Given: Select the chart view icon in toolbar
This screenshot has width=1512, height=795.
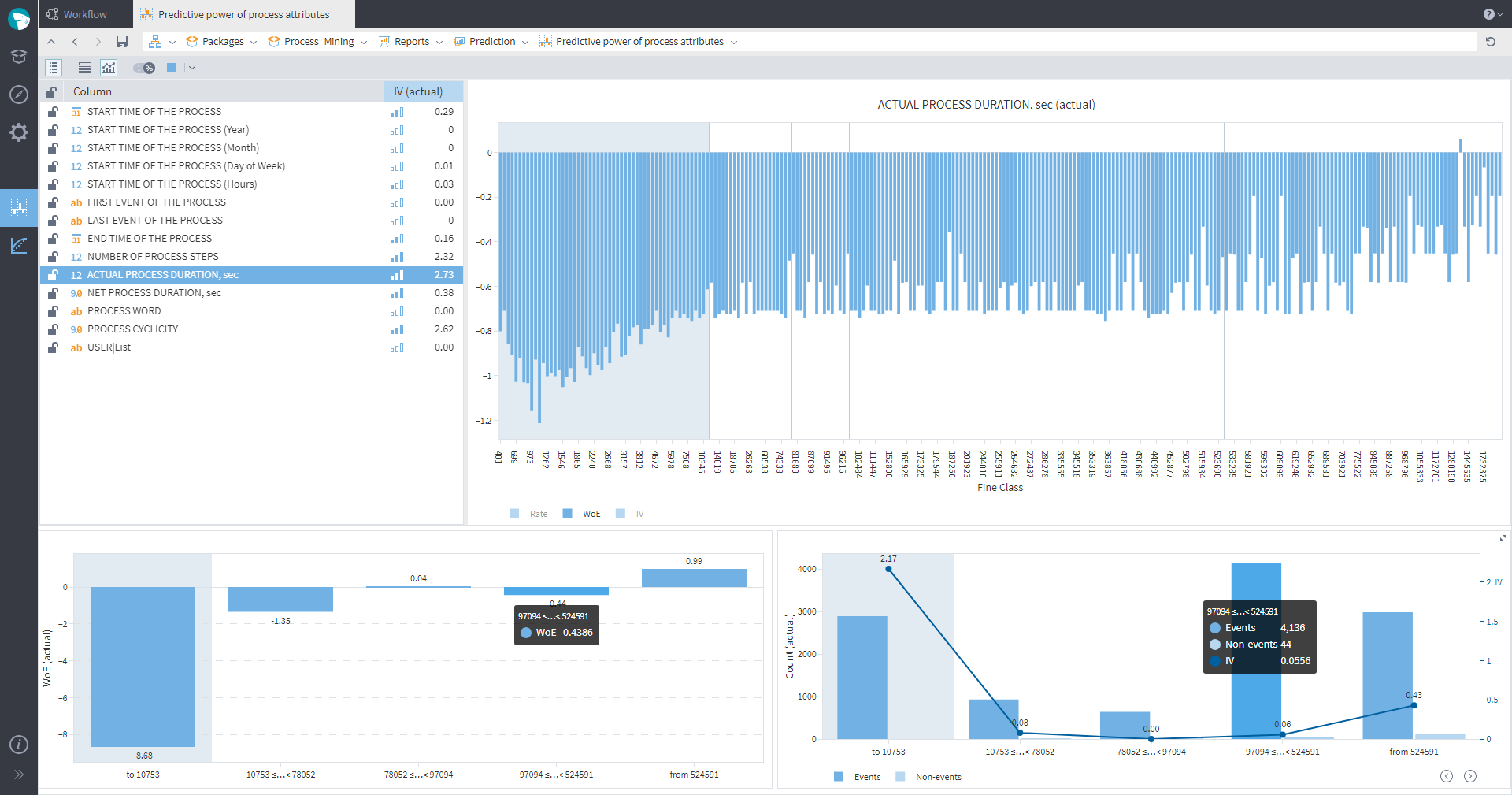Looking at the screenshot, I should click(x=109, y=68).
